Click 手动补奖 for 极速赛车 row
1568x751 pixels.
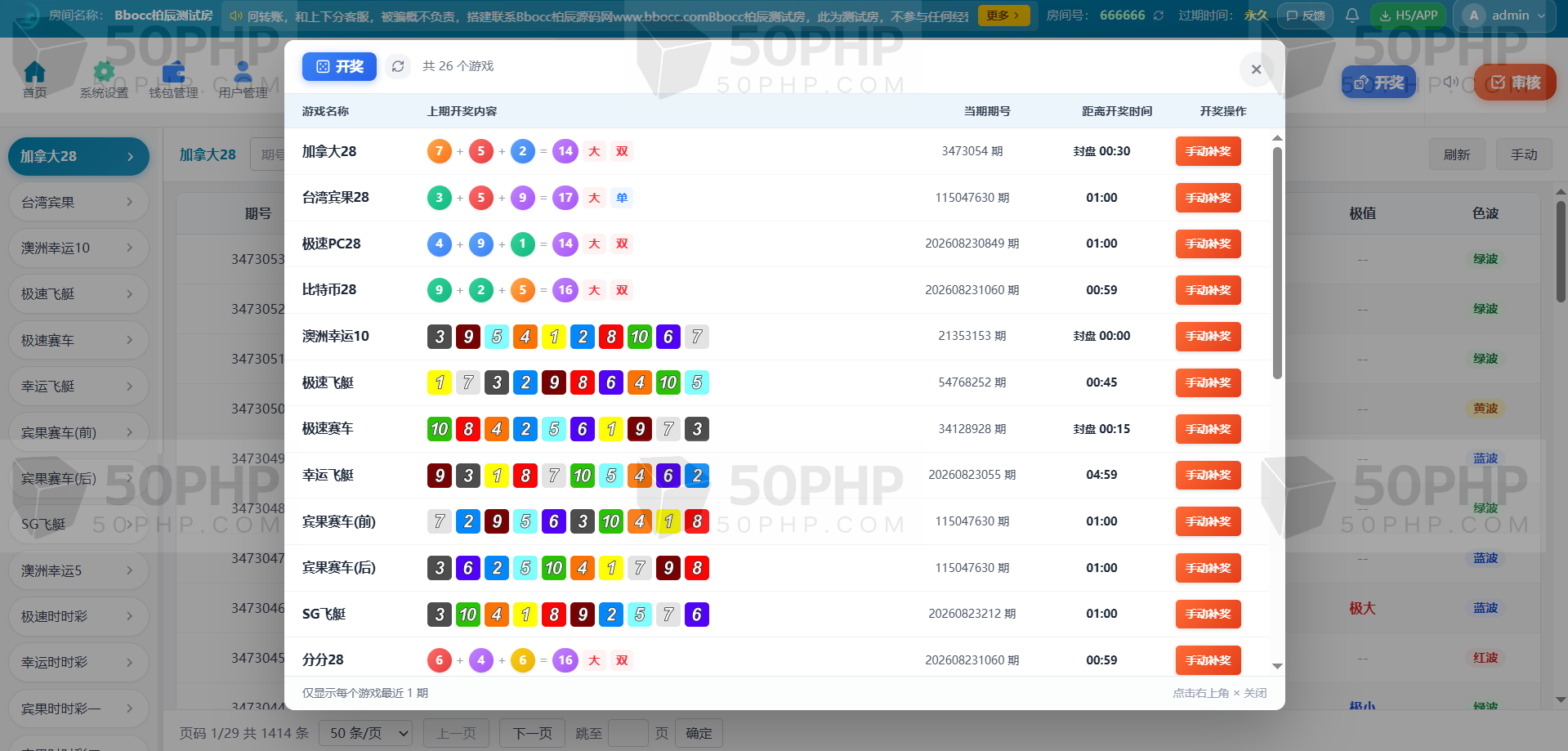point(1208,429)
